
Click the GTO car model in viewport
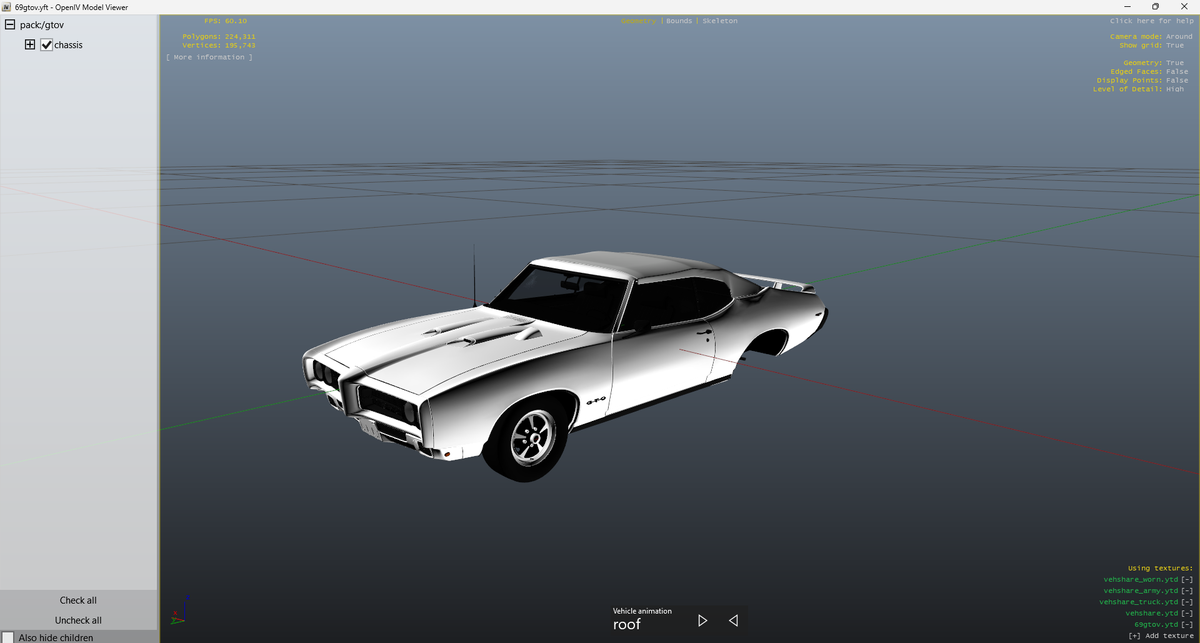pyautogui.click(x=565, y=365)
